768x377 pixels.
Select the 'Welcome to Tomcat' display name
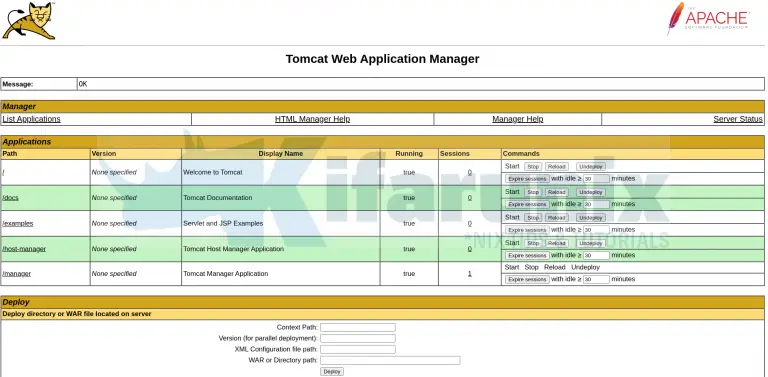(213, 172)
